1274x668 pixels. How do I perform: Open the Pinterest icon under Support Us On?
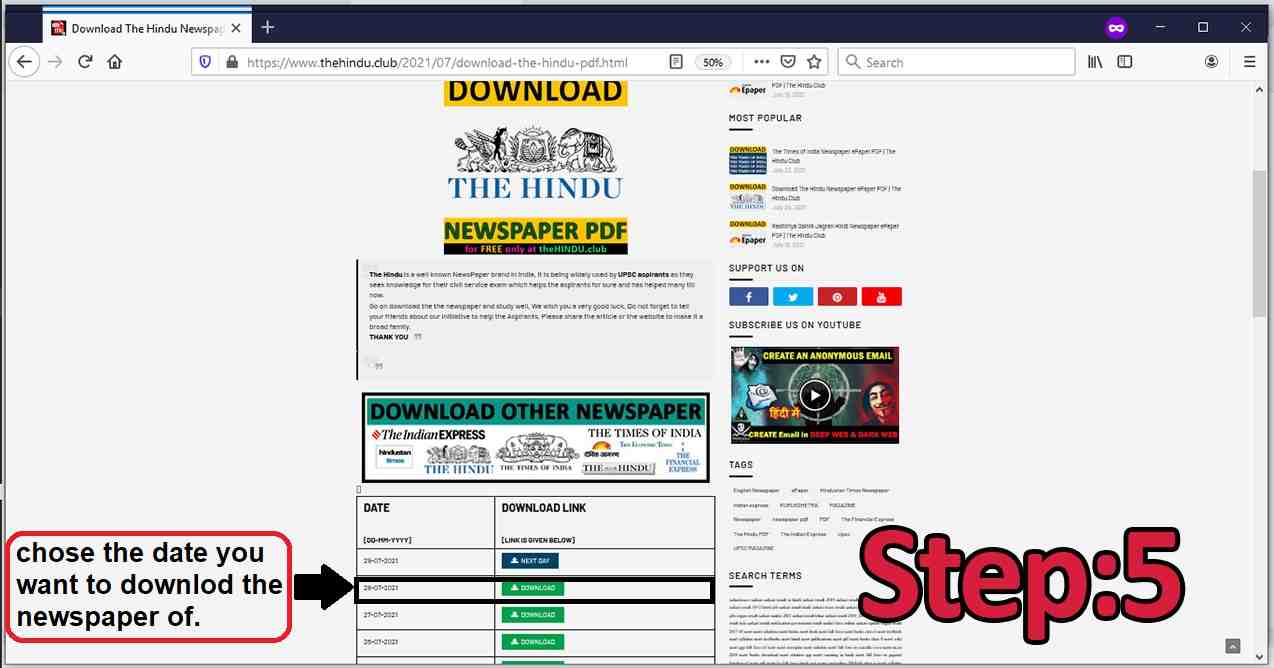[837, 296]
